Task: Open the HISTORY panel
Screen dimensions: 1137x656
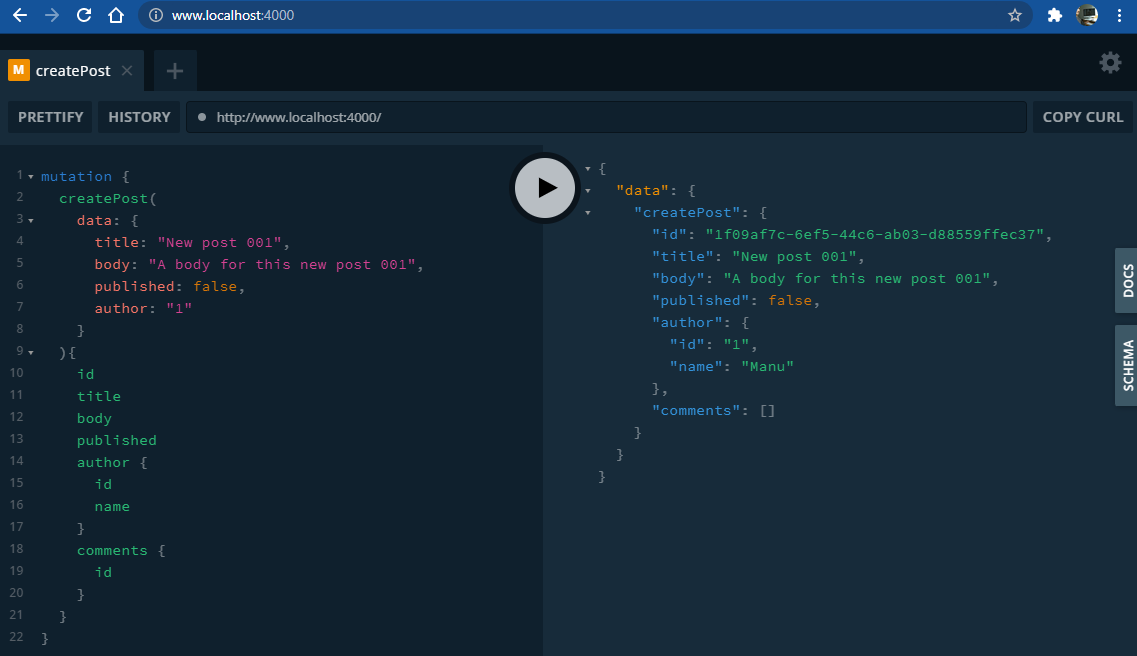Action: point(139,117)
